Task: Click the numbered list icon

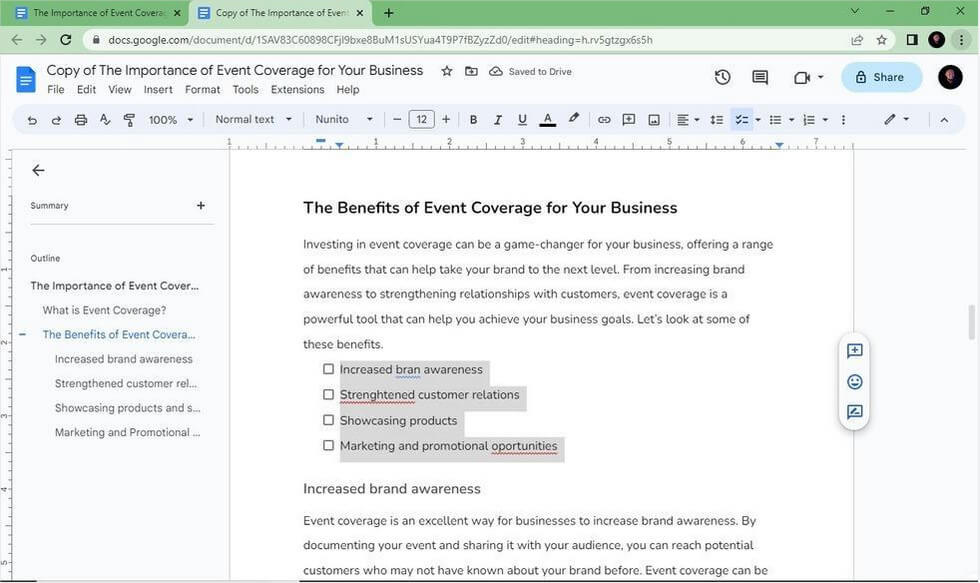Action: tap(809, 119)
